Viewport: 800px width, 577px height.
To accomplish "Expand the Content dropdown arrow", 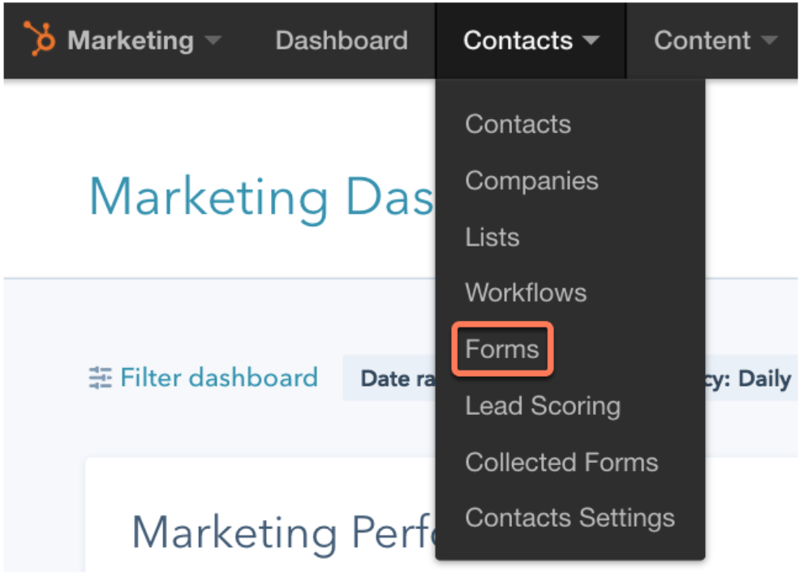I will [x=769, y=42].
